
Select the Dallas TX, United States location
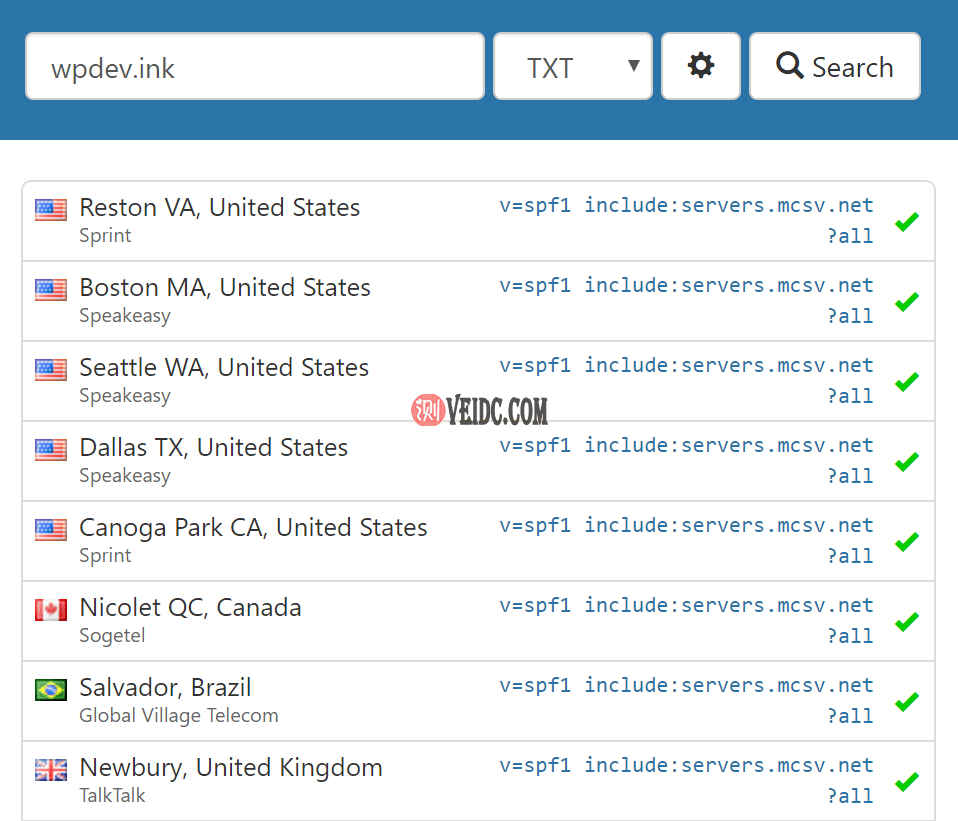(213, 448)
